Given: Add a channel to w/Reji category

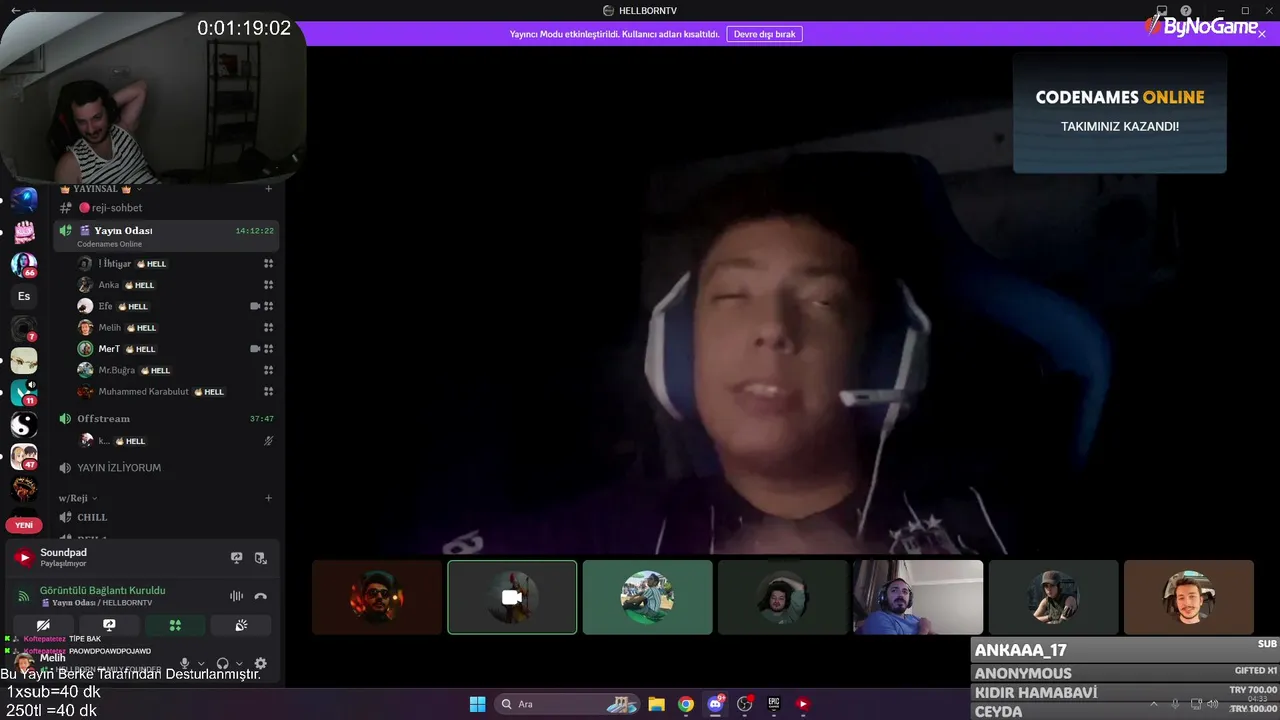Looking at the screenshot, I should click(x=268, y=498).
